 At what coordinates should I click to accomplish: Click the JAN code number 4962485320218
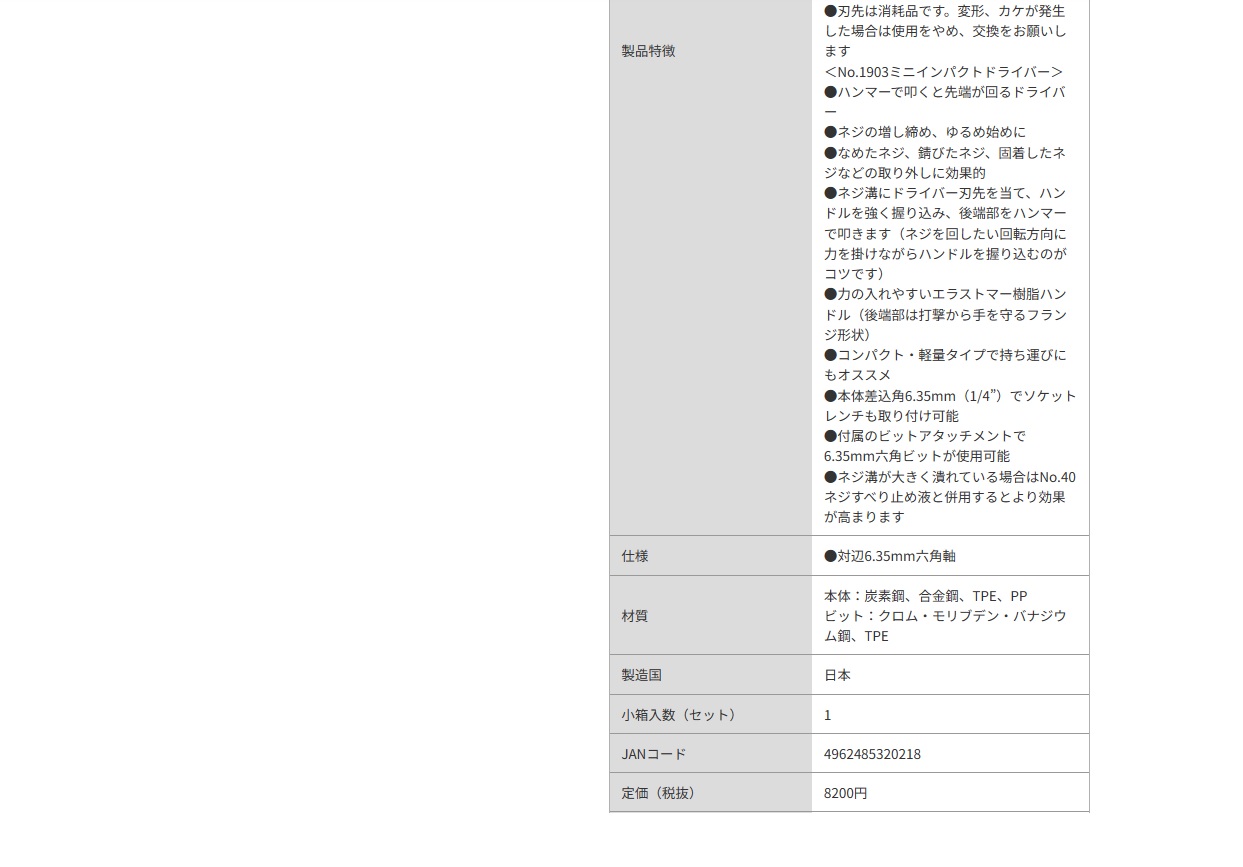coord(872,754)
